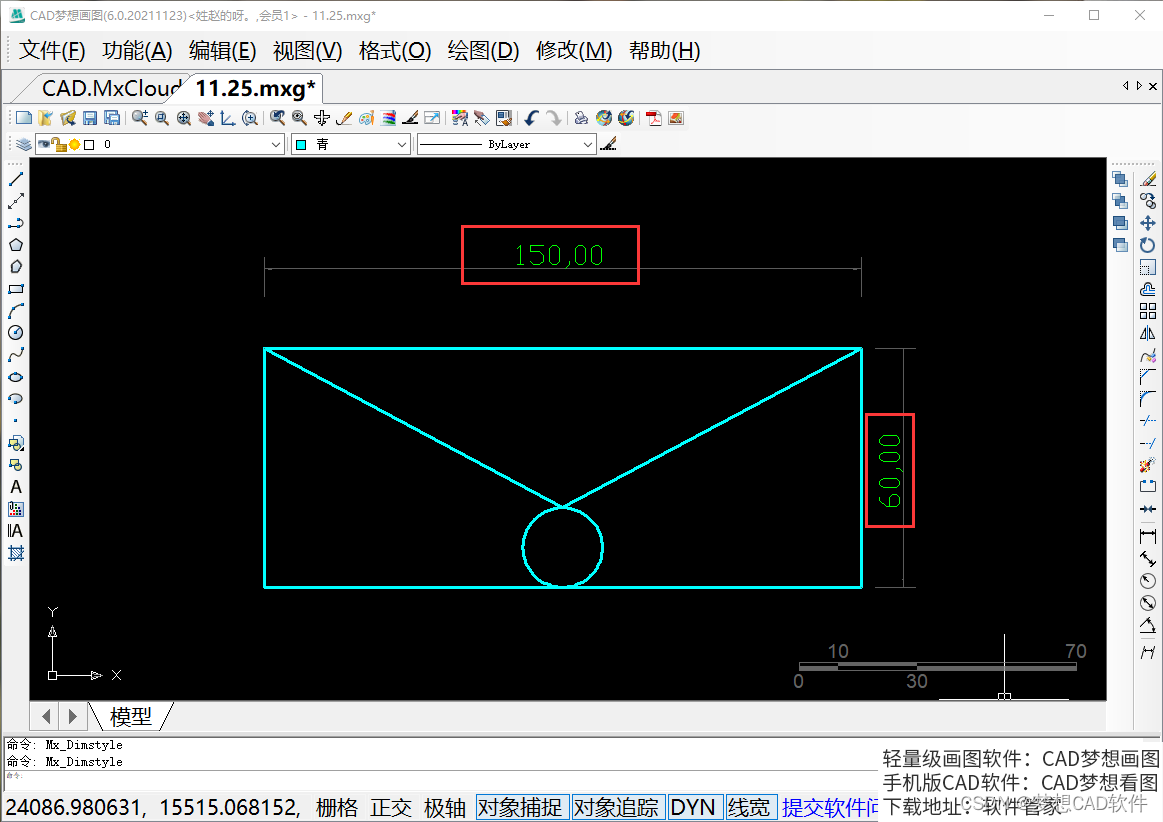Click the Save icon in toolbar
Viewport: 1163px width, 822px height.
coord(90,118)
